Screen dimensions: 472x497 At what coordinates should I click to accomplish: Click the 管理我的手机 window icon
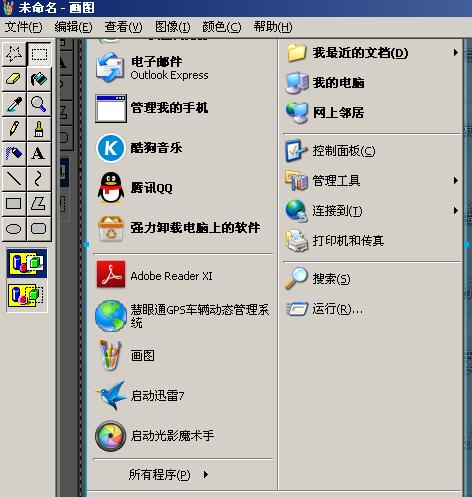(111, 108)
